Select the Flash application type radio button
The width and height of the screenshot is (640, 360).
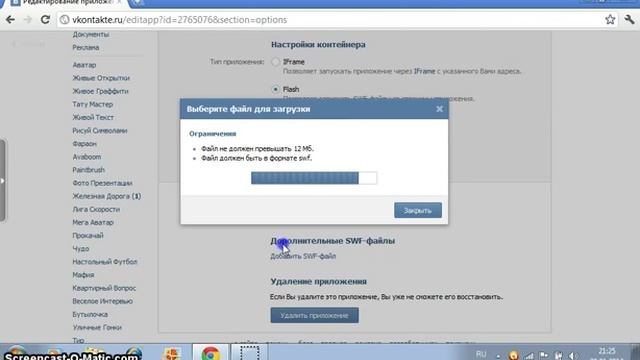(x=276, y=89)
